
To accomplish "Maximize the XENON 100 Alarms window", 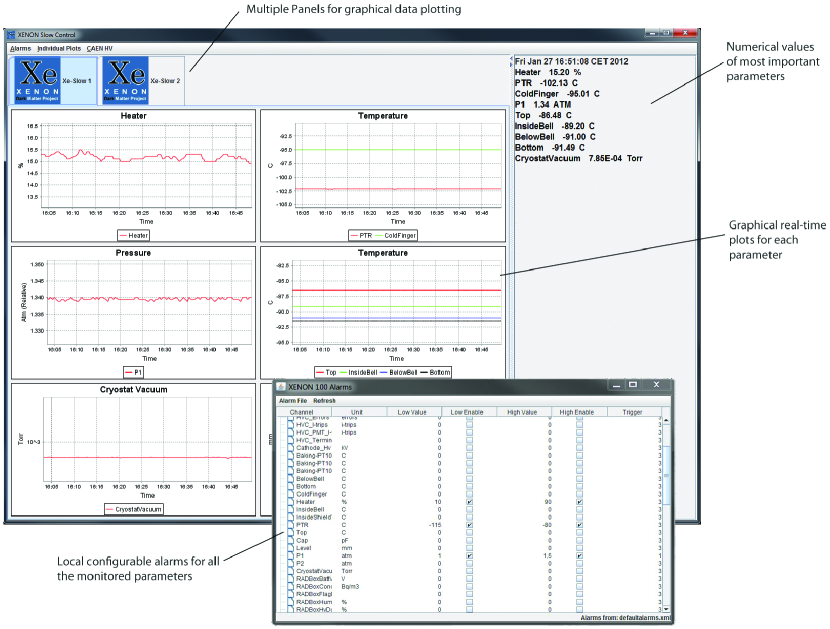I will point(632,384).
